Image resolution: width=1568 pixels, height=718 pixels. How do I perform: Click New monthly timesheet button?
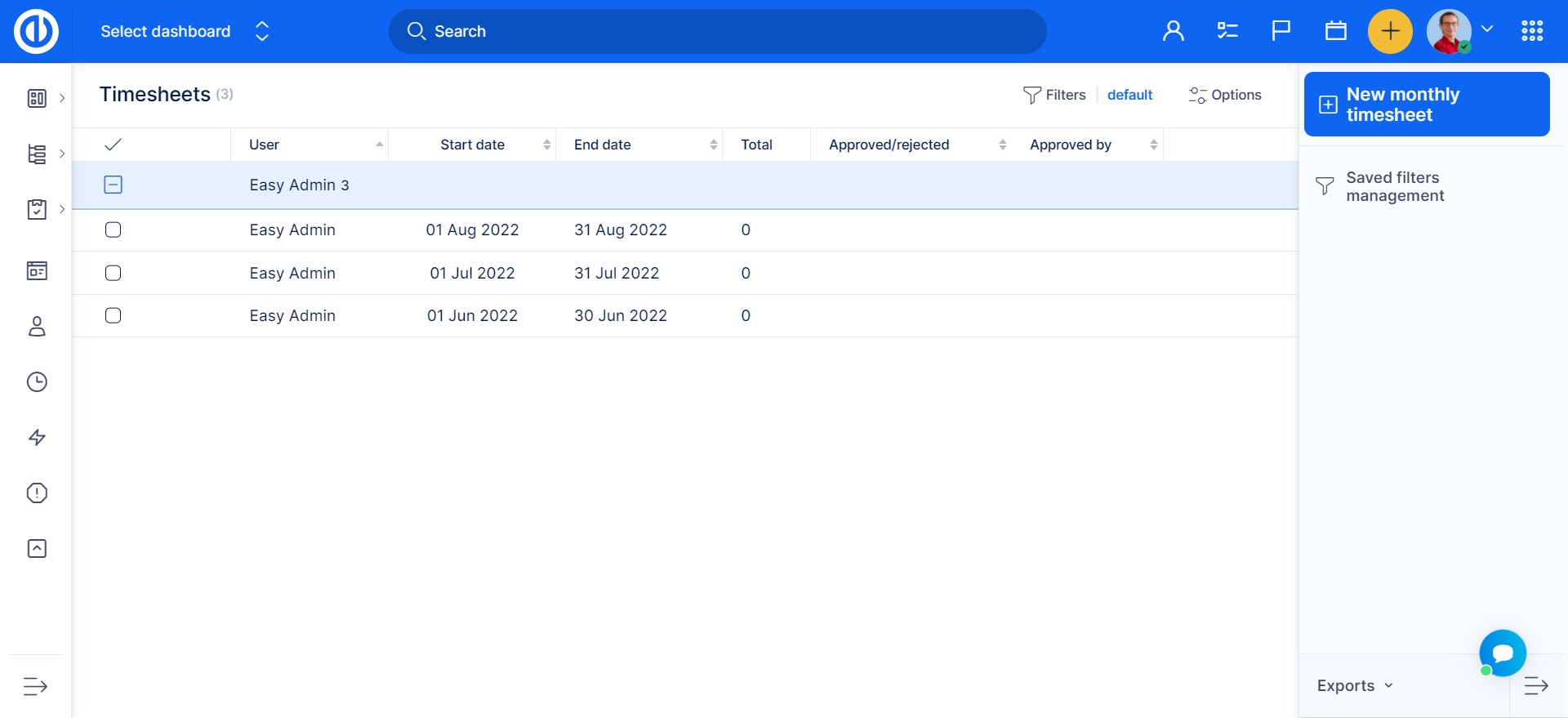point(1426,105)
